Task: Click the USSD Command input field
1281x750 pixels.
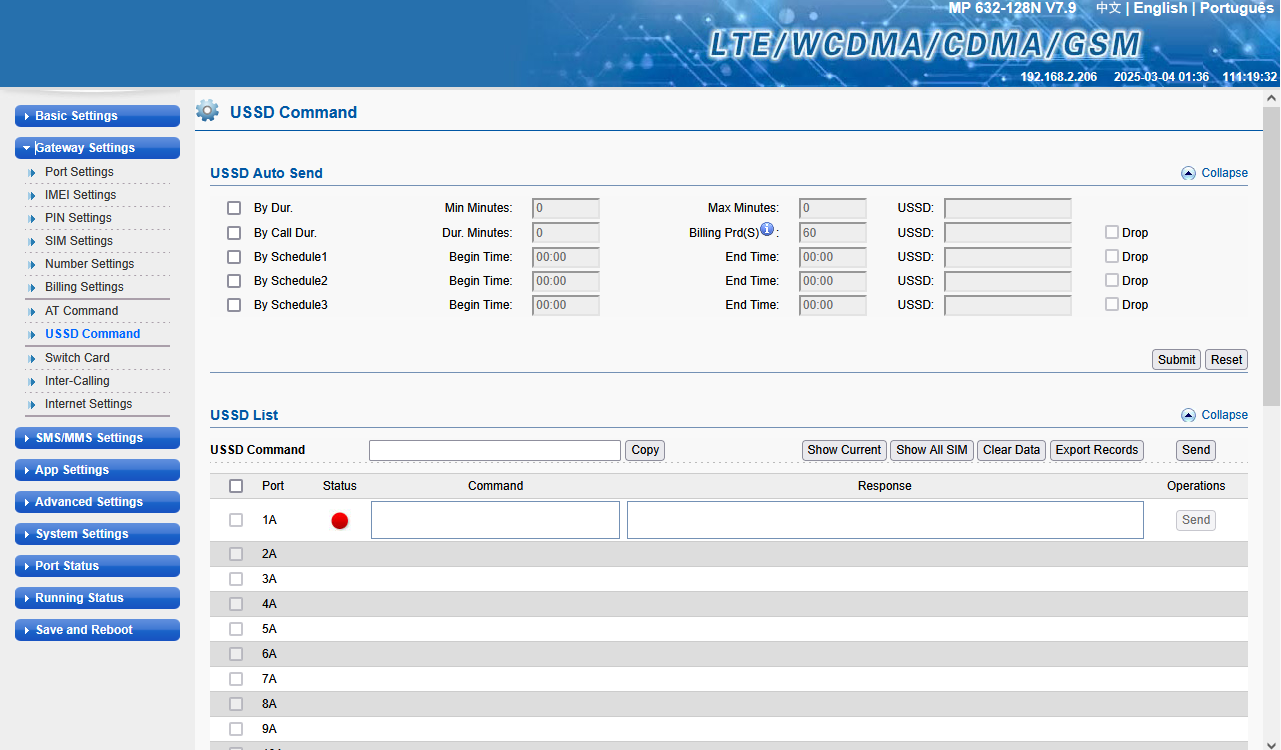Action: pos(494,450)
